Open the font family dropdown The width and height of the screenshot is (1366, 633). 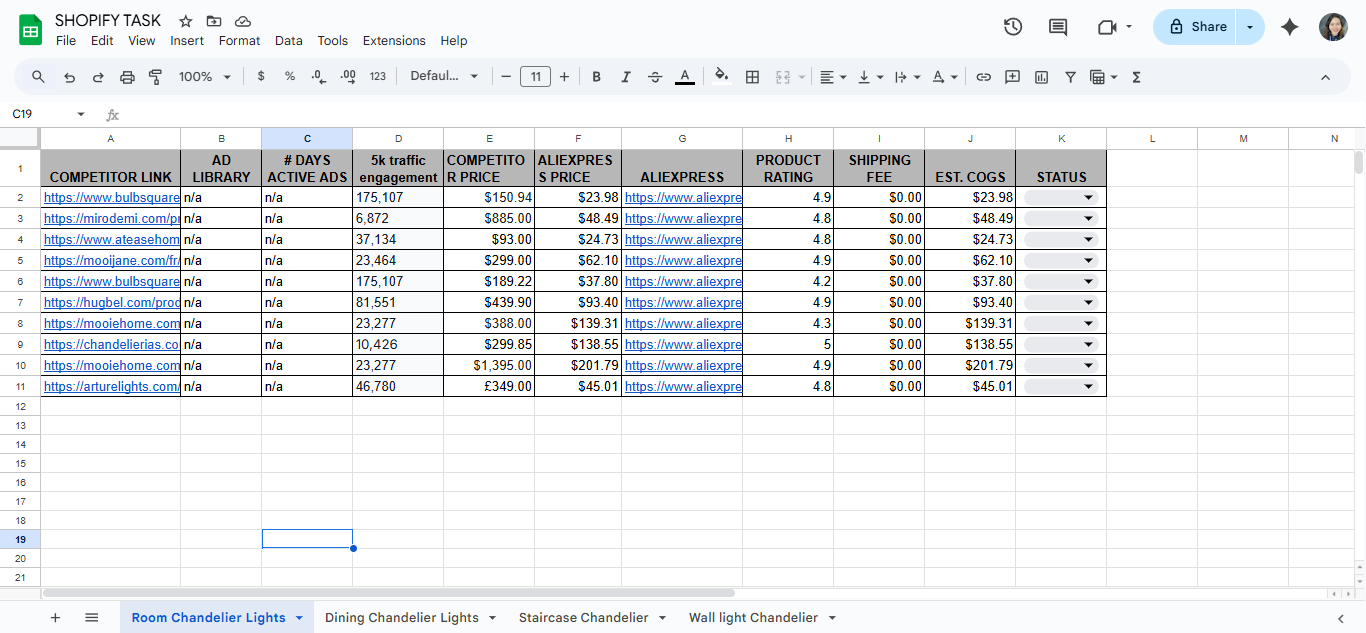[x=444, y=77]
